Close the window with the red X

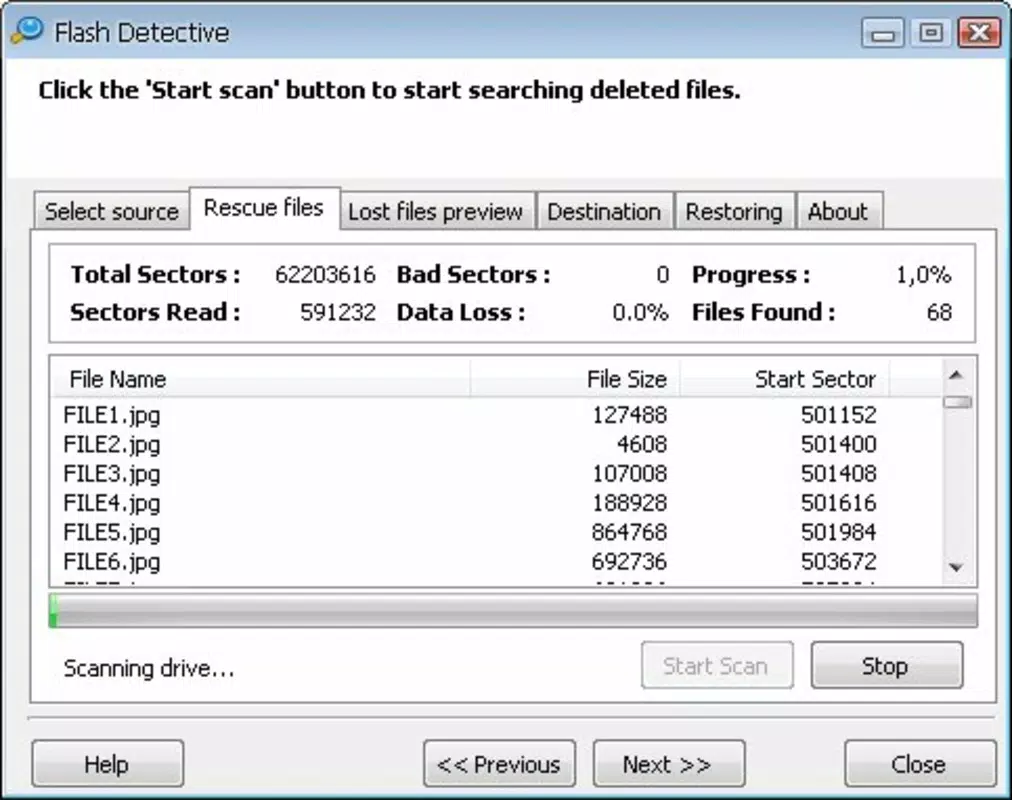pyautogui.click(x=979, y=32)
